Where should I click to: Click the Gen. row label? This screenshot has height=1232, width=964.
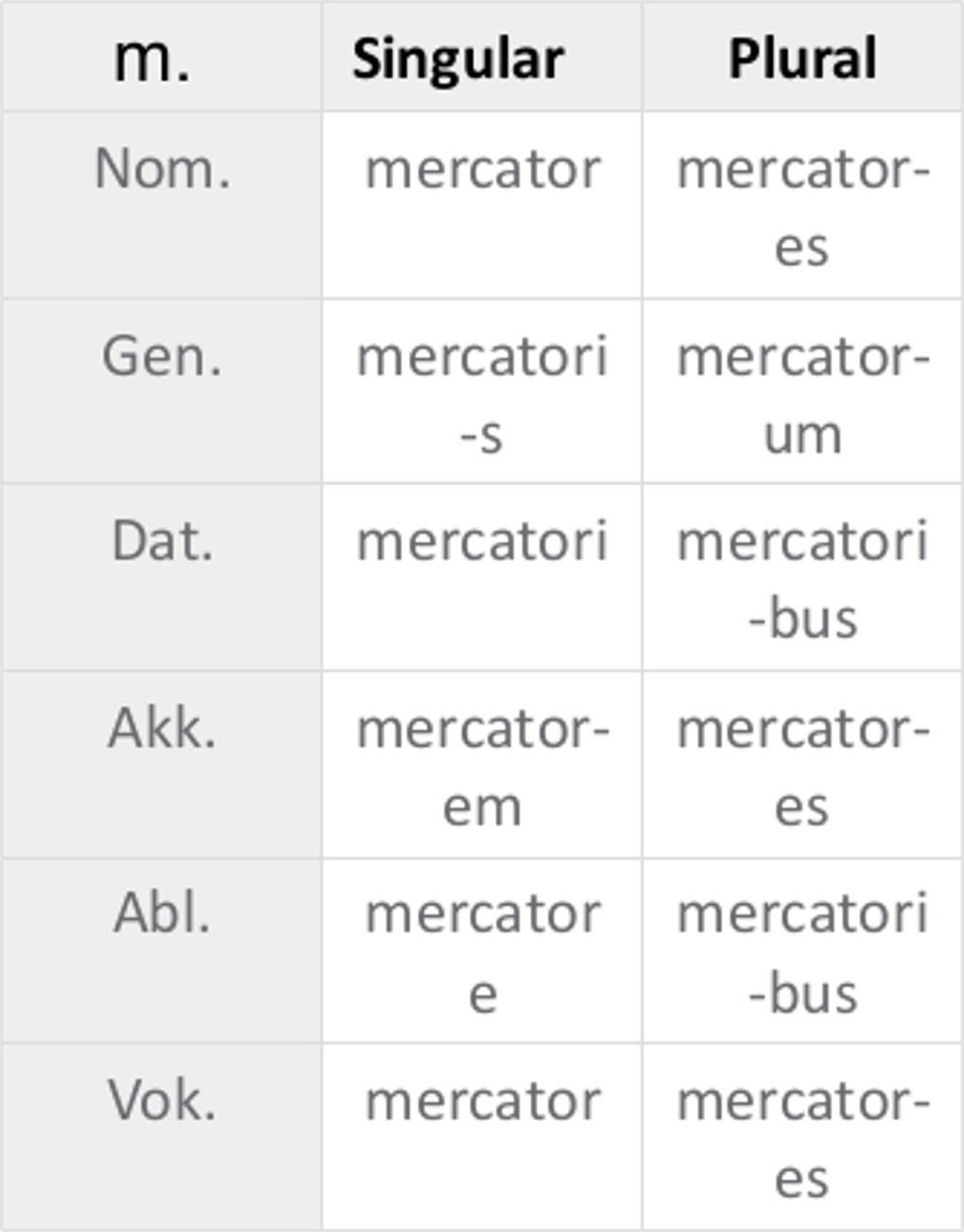pos(163,357)
